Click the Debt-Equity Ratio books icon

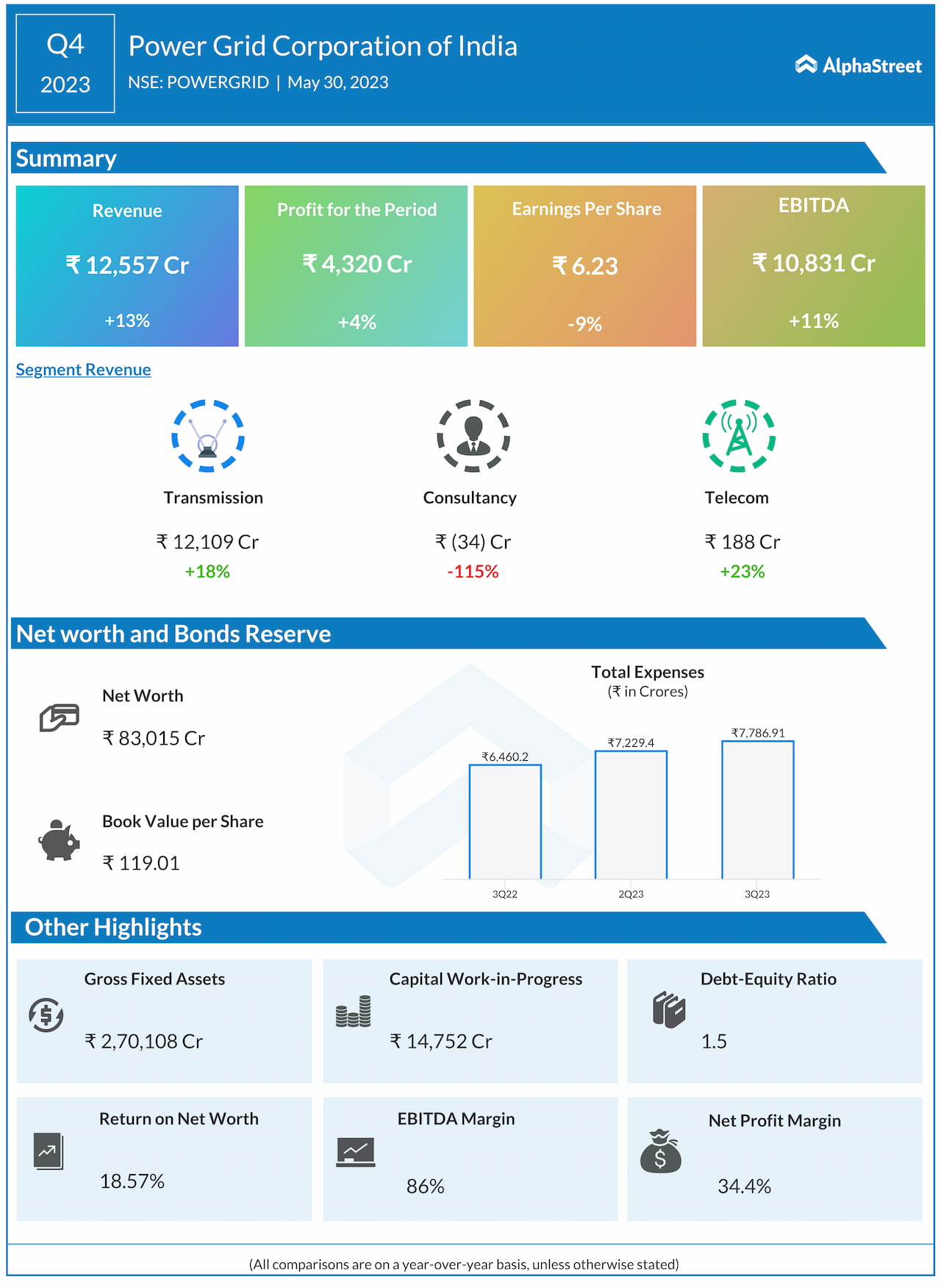668,1009
